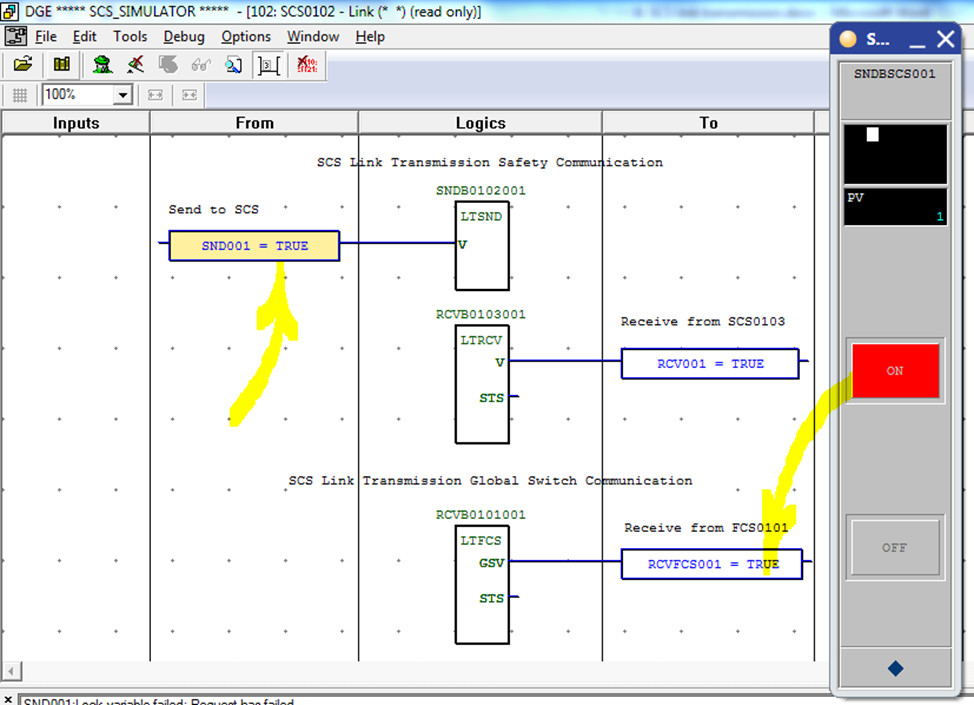Click the red crossed numbers icon
974x705 pixels.
click(x=307, y=64)
